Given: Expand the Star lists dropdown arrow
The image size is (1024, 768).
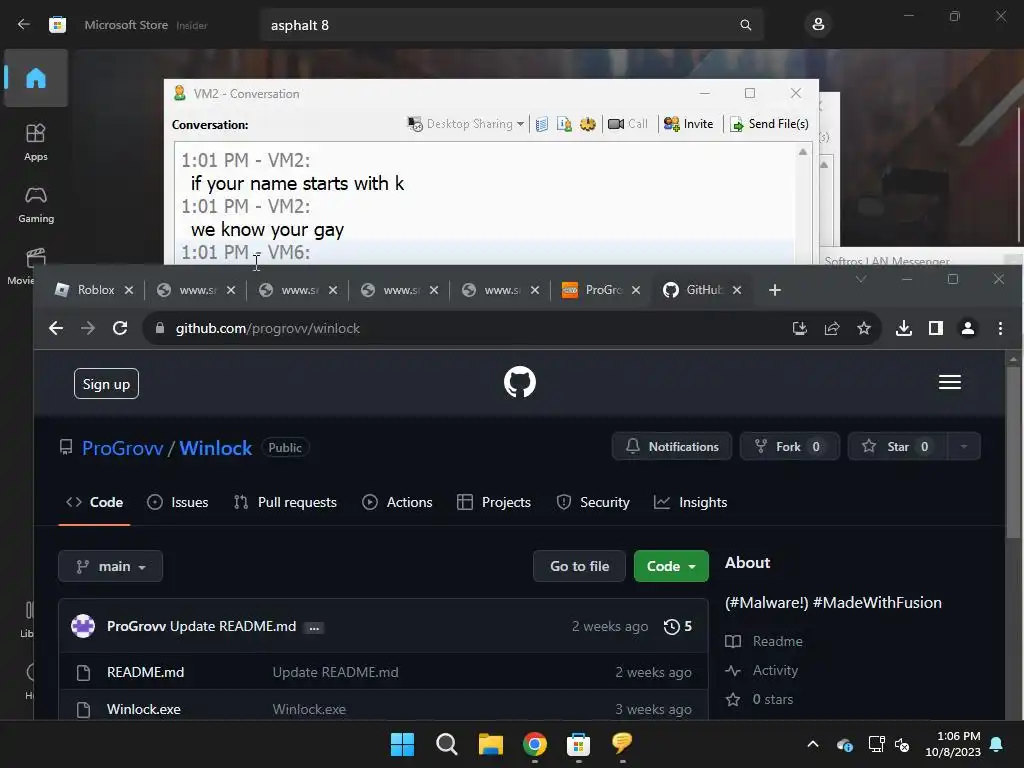Looking at the screenshot, I should 963,447.
